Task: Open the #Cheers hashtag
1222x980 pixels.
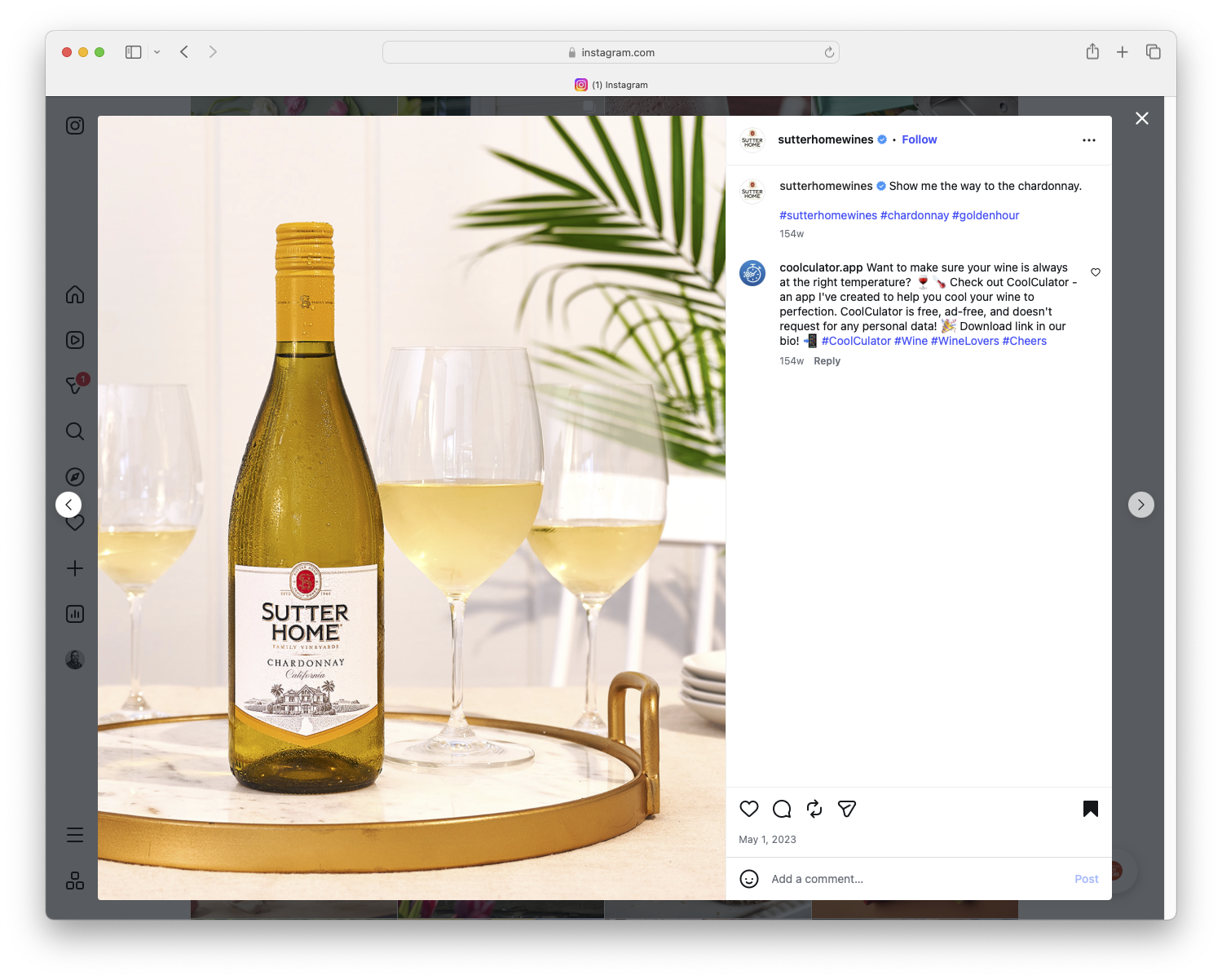Action: (1024, 341)
